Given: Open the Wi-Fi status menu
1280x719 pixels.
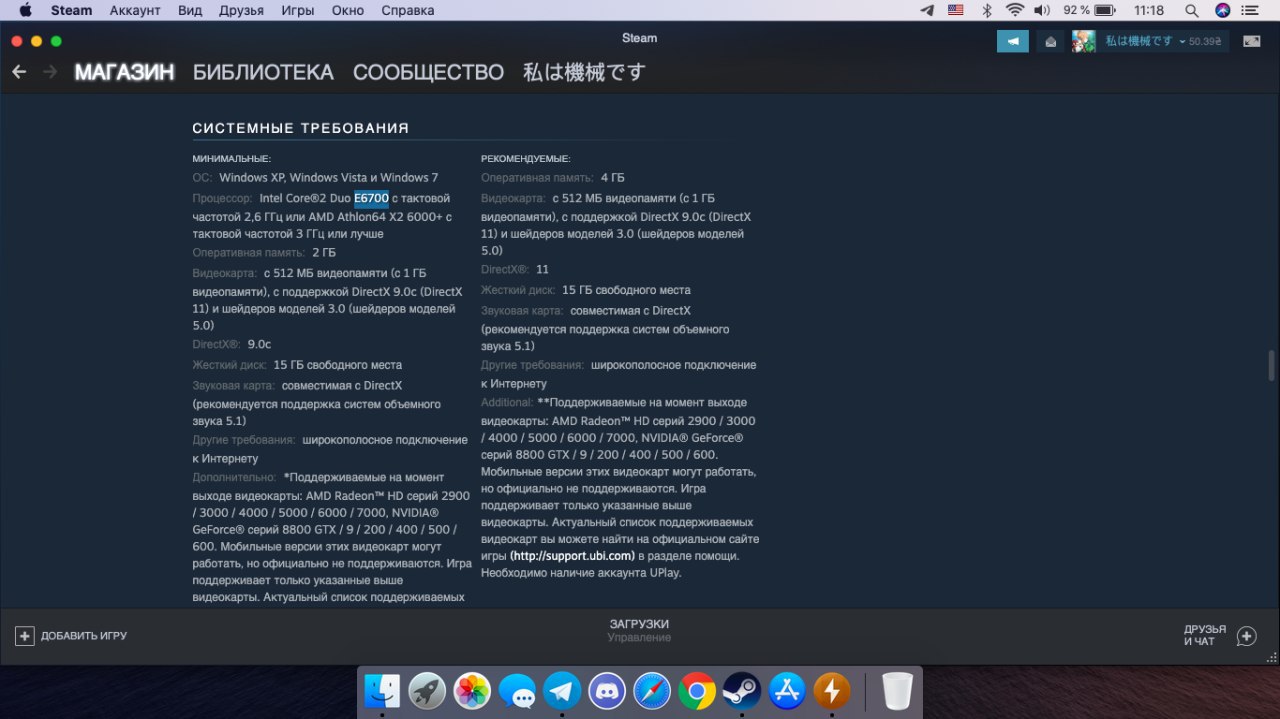Looking at the screenshot, I should [x=1015, y=10].
